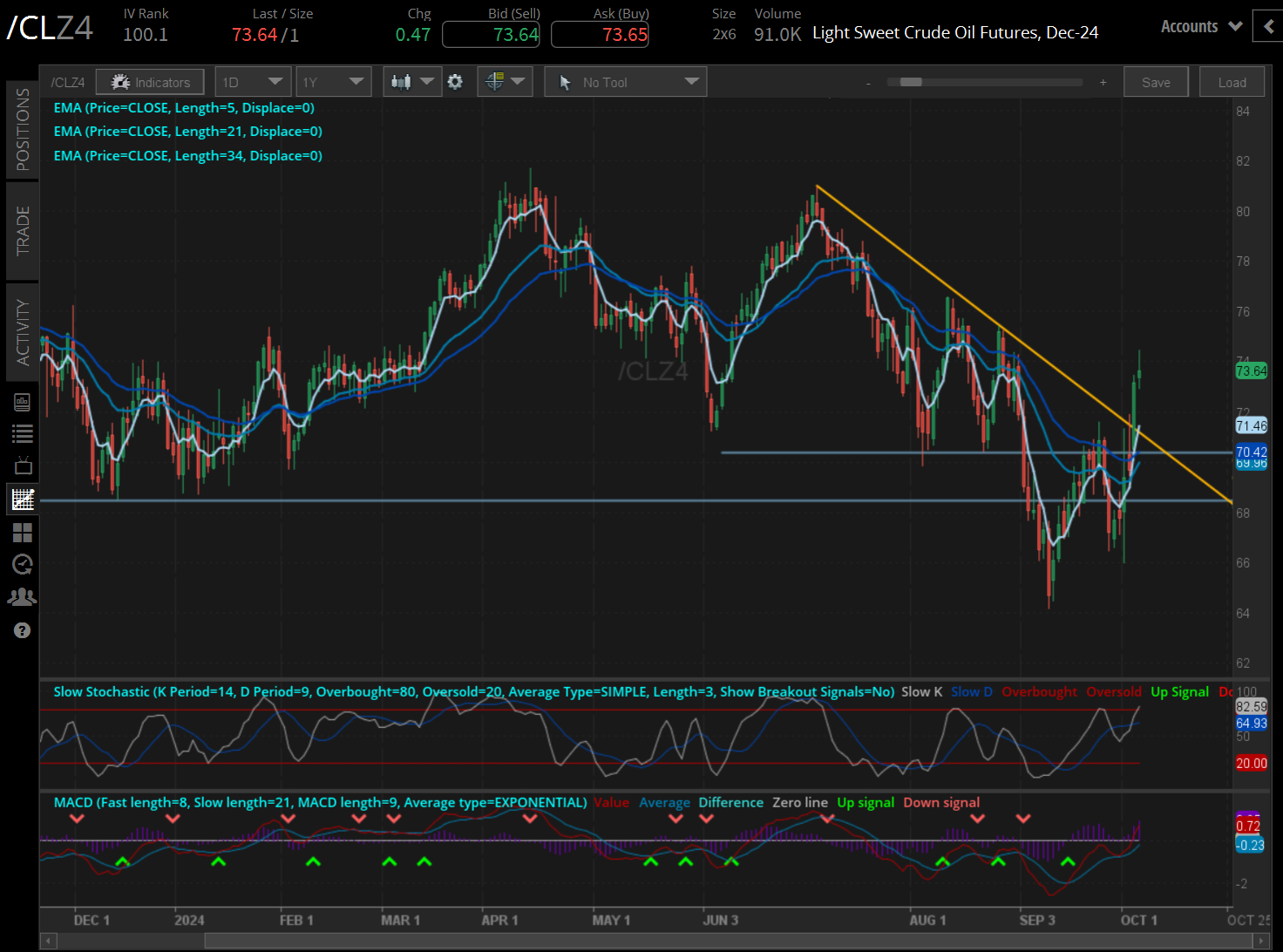
Task: Click the grid widgets icon in the sidebar
Action: coord(22,532)
